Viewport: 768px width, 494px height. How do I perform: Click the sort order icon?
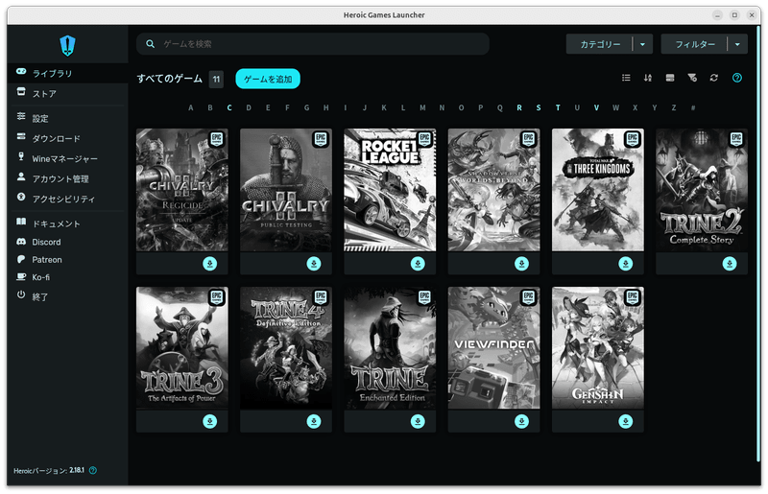[647, 78]
